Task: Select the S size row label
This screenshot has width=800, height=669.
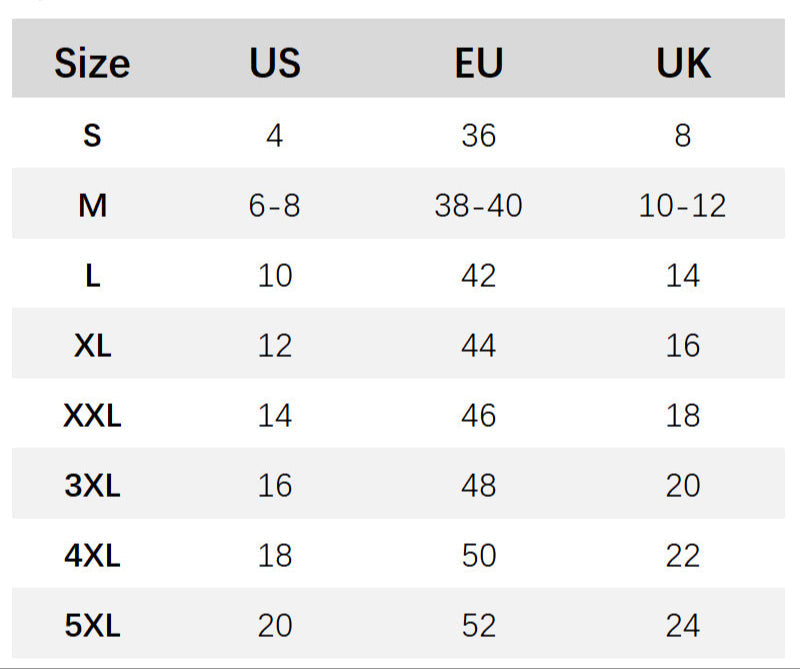Action: point(92,135)
